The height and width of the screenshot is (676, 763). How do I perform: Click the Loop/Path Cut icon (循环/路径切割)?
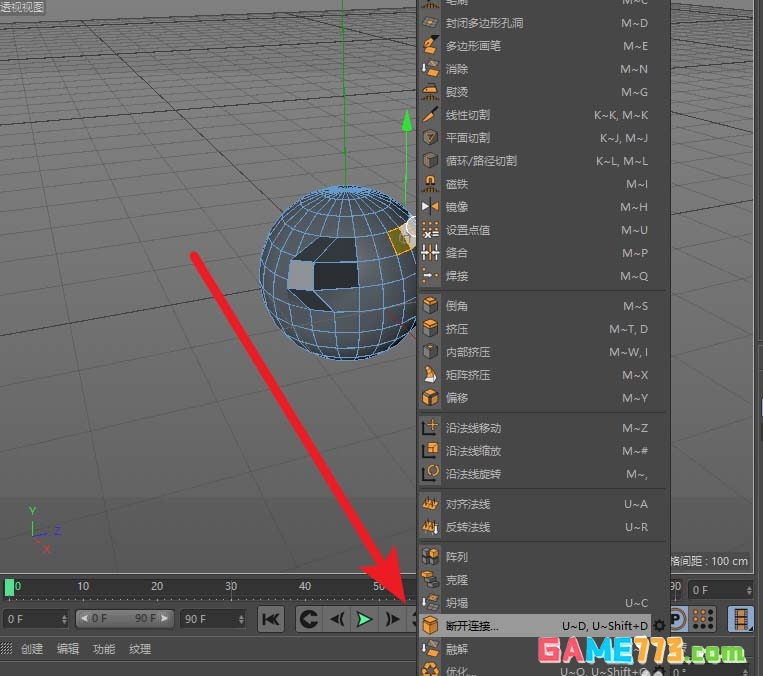coord(430,161)
